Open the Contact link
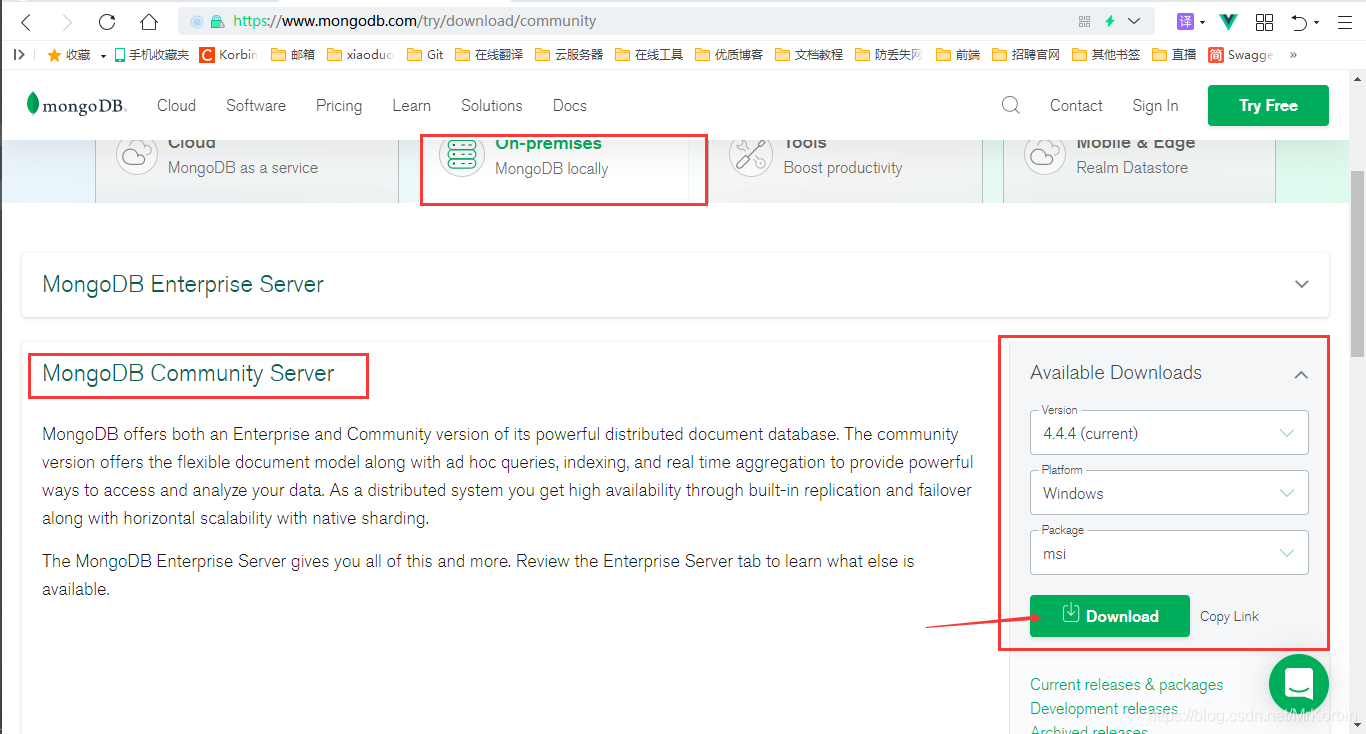The height and width of the screenshot is (734, 1366). coord(1076,105)
